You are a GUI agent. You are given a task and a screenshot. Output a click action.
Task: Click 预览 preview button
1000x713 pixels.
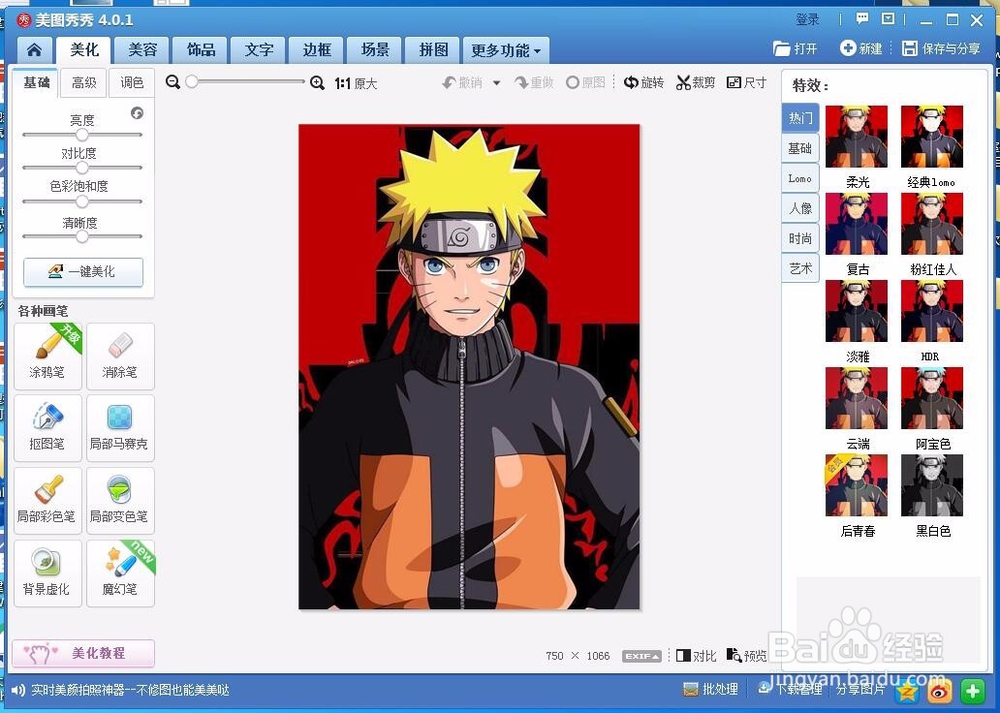tap(747, 656)
